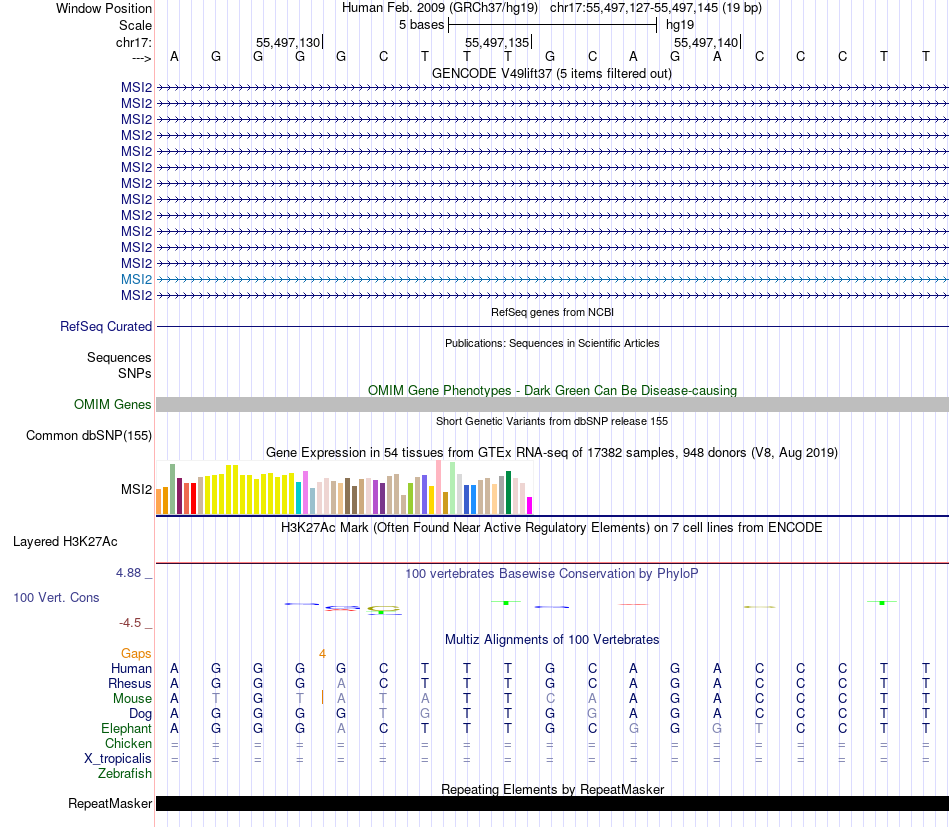This screenshot has height=827, width=950.
Task: Click the -4.5 PhyloP lower scale value
Action: [x=130, y=623]
